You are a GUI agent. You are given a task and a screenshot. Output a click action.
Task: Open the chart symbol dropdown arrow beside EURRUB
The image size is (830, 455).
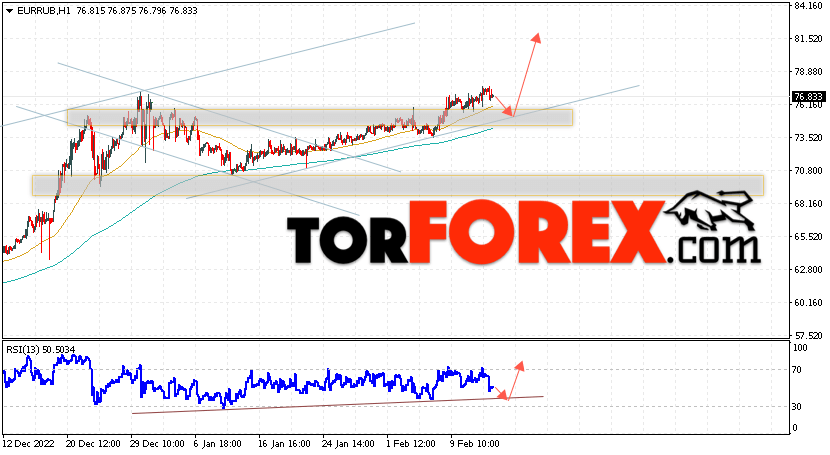9,11
